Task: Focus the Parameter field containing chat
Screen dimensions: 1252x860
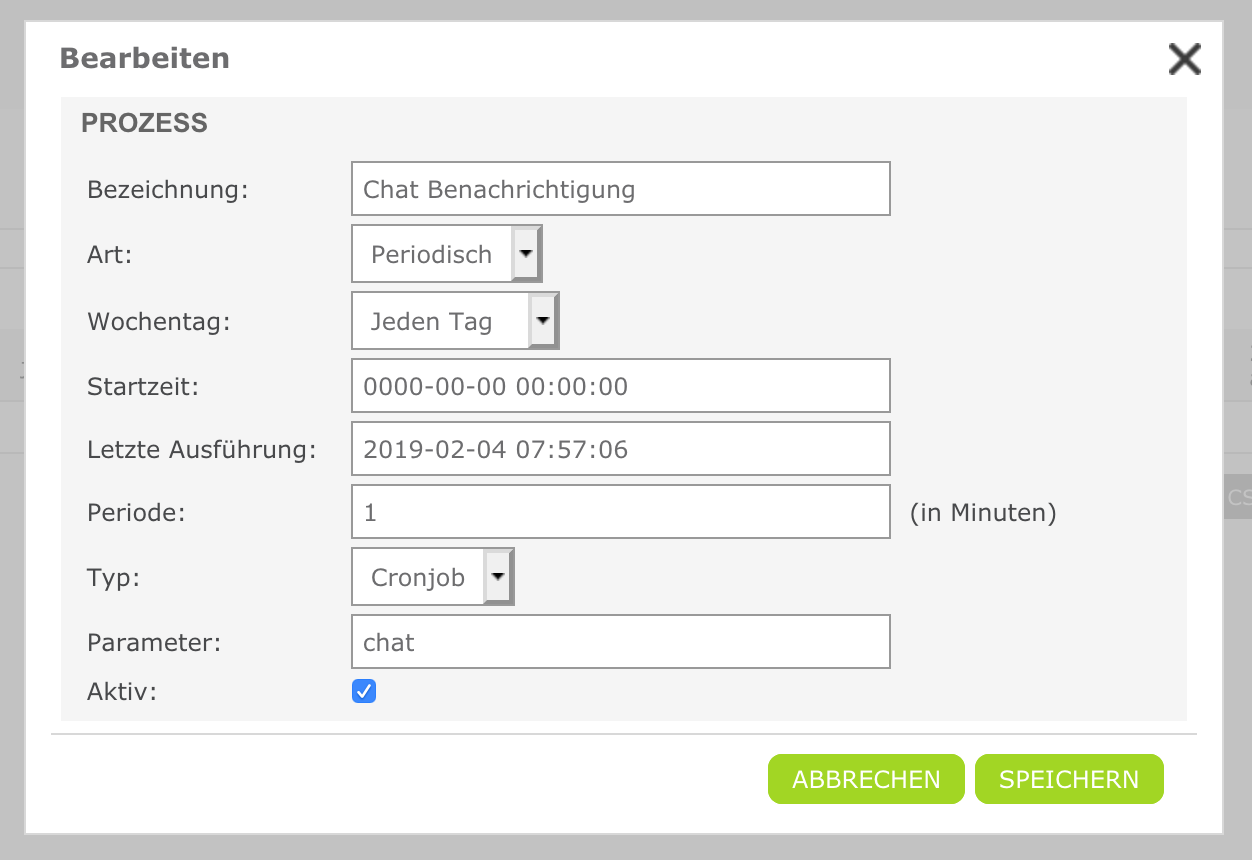Action: coord(620,642)
